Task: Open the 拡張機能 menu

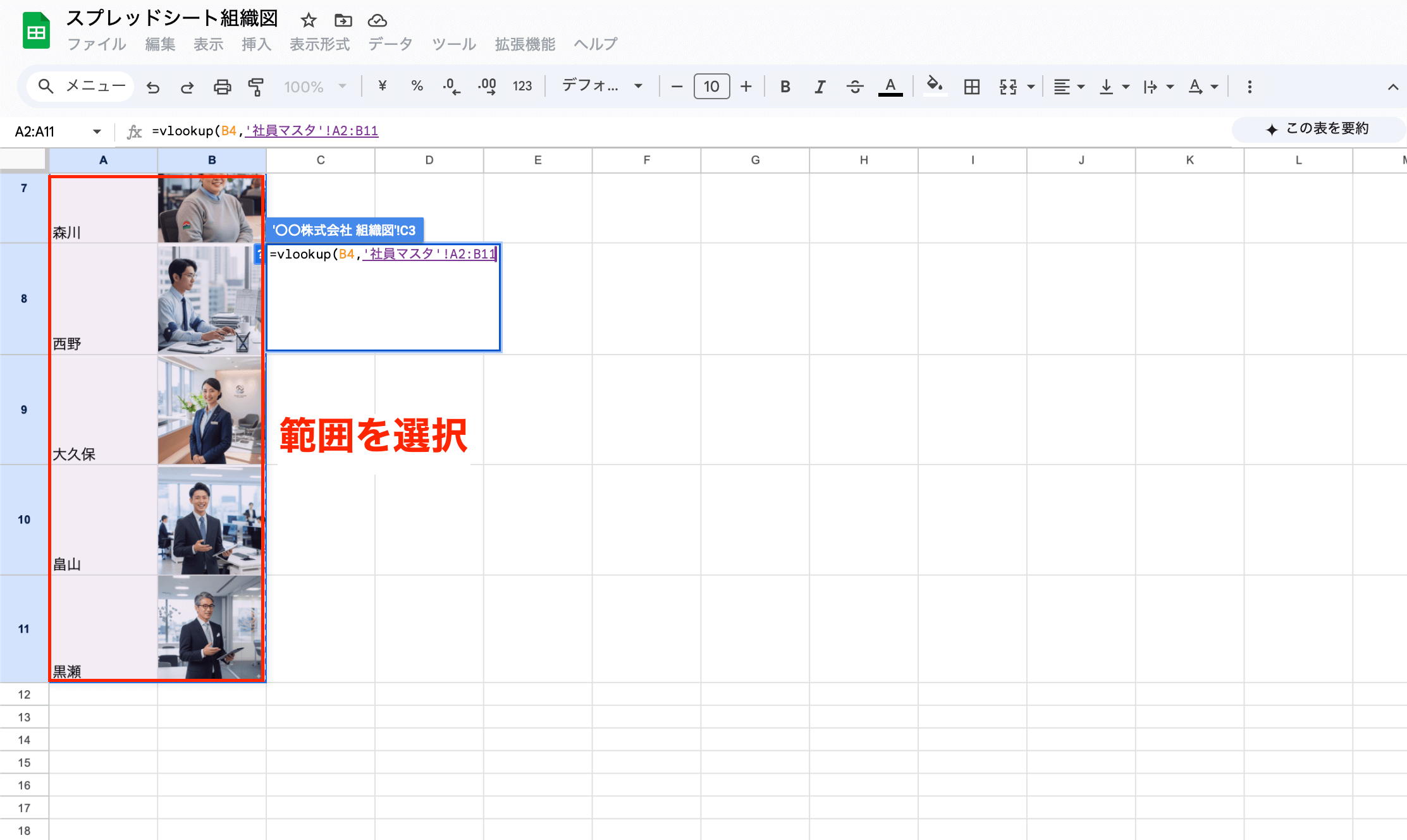Action: [x=524, y=44]
